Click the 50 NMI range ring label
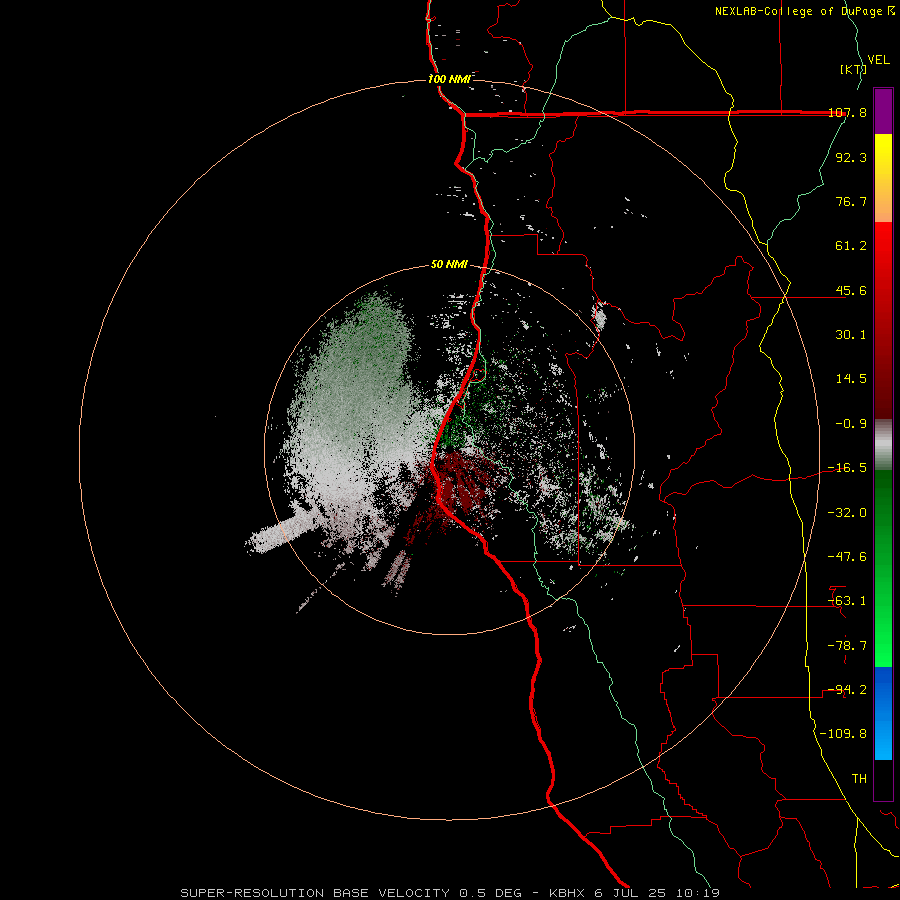 [x=449, y=265]
